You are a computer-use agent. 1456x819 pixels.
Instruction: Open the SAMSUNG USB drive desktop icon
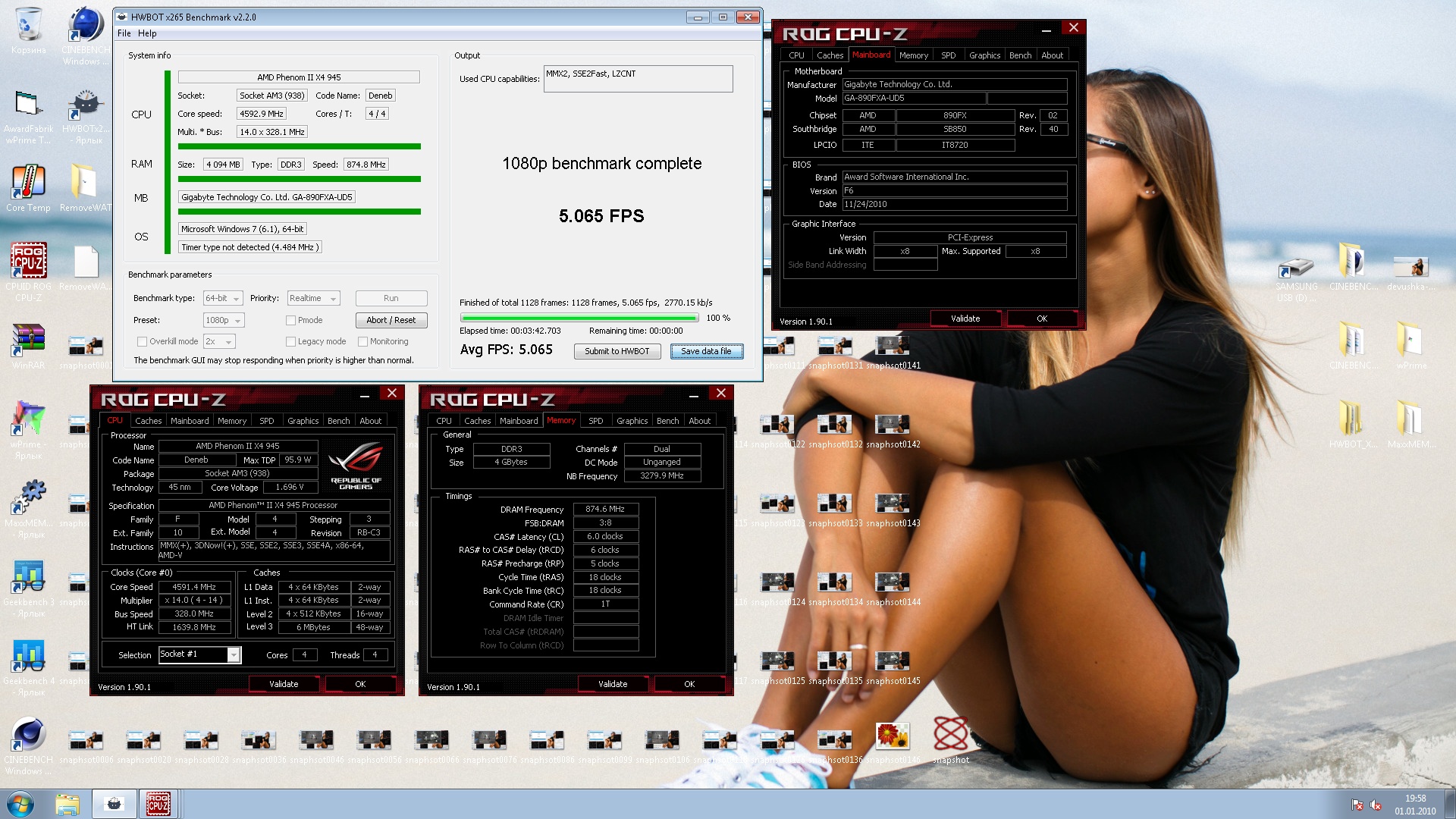click(x=1296, y=279)
